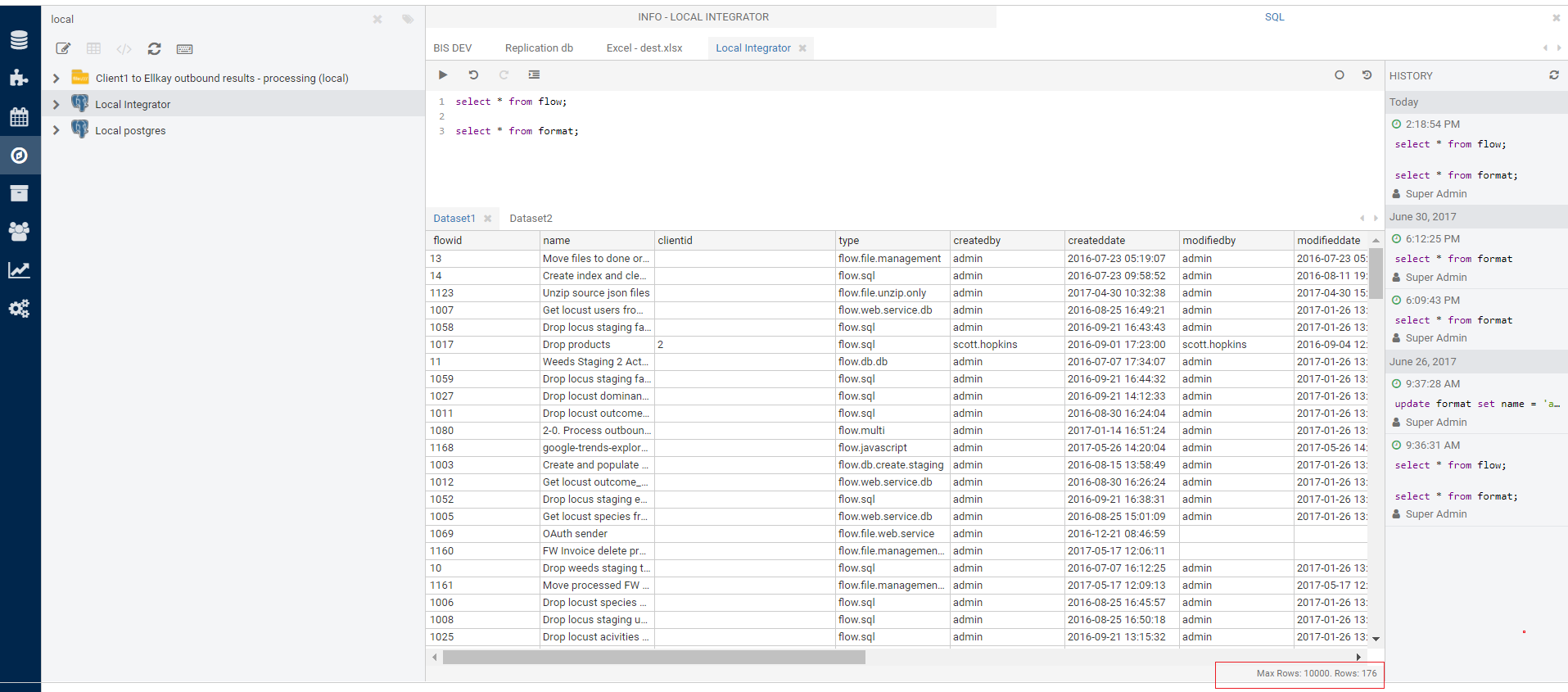Clear the local search field

click(x=377, y=19)
